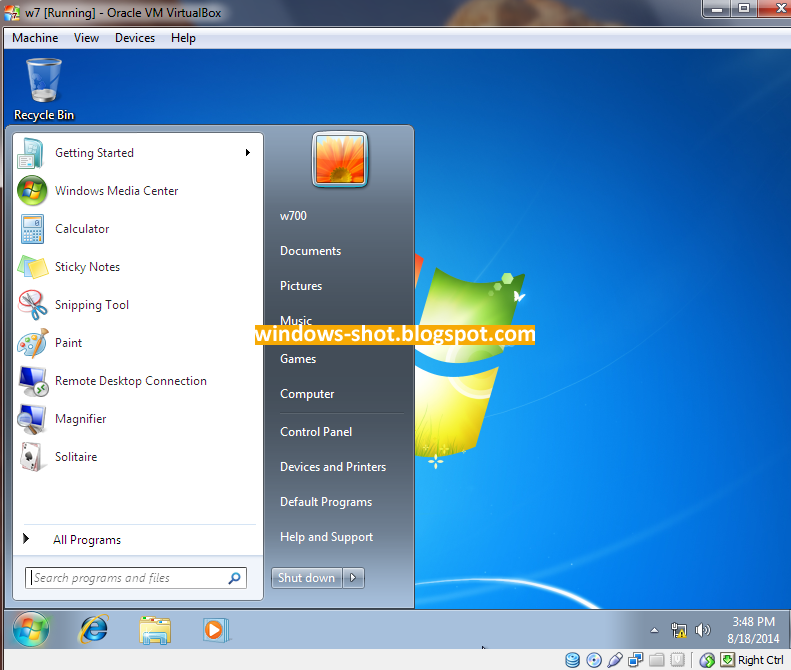Viewport: 791px width, 670px height.
Task: Click the network tray icon
Action: (679, 630)
